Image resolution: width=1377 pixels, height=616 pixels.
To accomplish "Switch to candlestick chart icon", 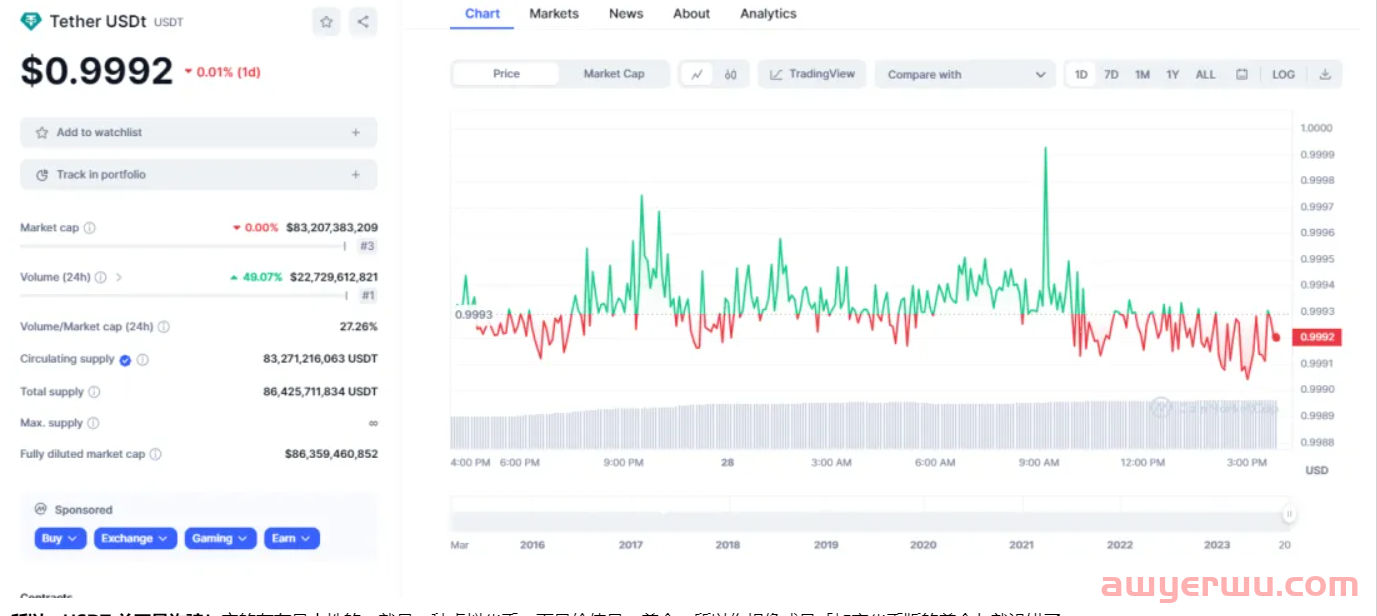I will (x=731, y=74).
